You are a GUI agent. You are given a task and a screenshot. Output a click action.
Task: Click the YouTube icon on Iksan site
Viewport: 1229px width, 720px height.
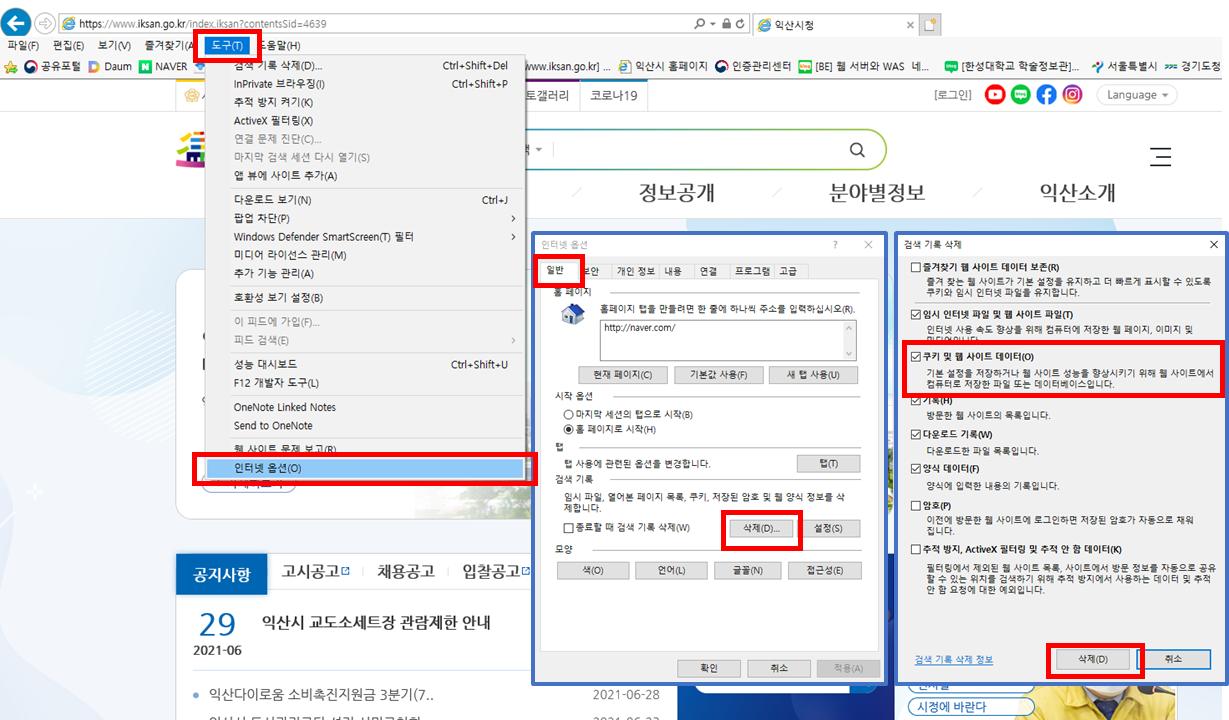995,95
